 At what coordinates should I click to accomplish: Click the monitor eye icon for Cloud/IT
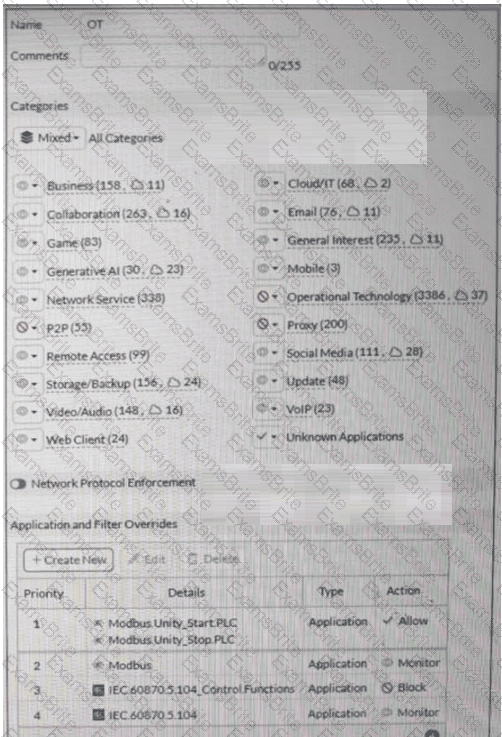pos(263,182)
